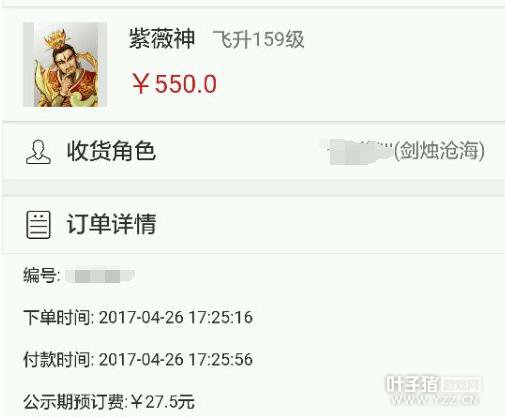Click the WWW.YZZ.CN watermark text
This screenshot has width=505, height=417.
[x=435, y=399]
